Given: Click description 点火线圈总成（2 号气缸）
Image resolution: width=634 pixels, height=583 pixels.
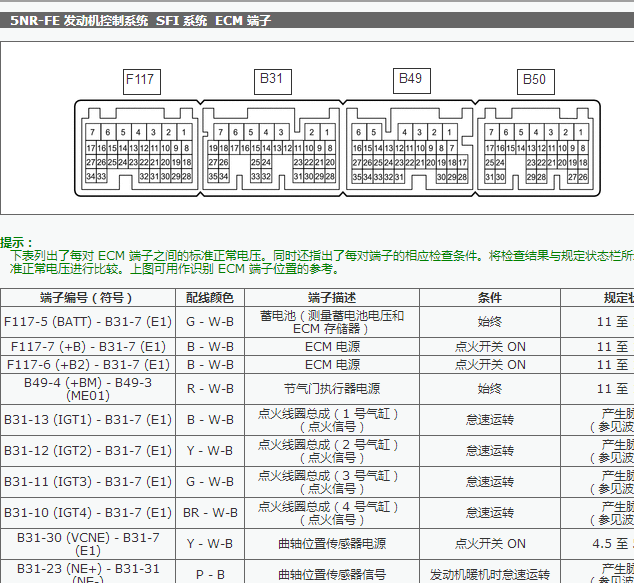Looking at the screenshot, I should click(x=332, y=451).
